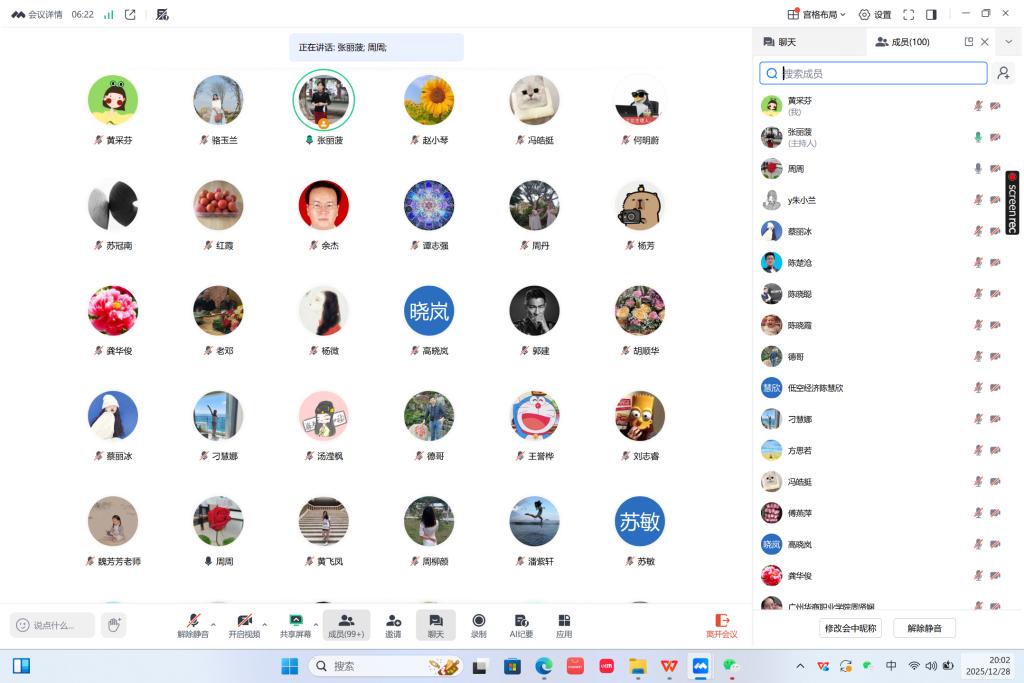Open the 宫格布局 layout dropdown

coord(816,14)
